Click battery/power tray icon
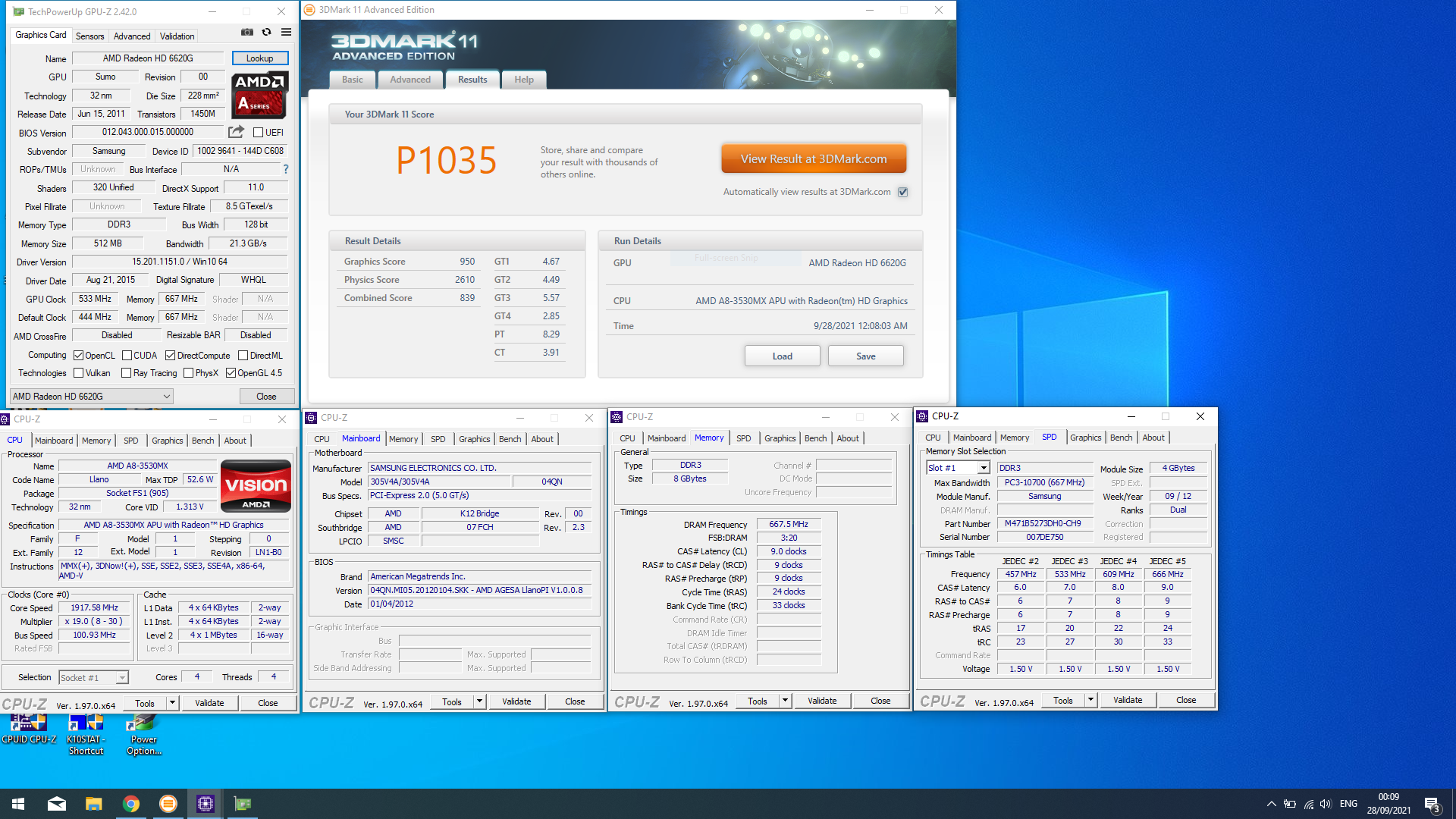Image resolution: width=1456 pixels, height=819 pixels. tap(1290, 804)
